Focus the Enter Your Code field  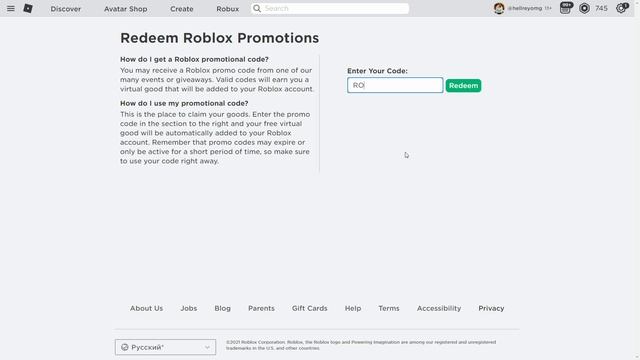point(395,85)
